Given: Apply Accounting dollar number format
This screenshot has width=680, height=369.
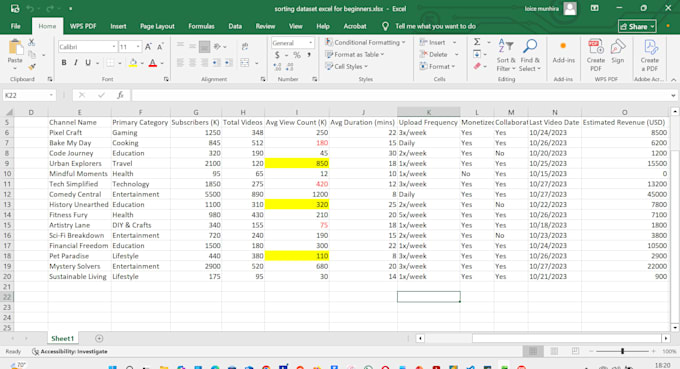Looking at the screenshot, I should (x=277, y=55).
